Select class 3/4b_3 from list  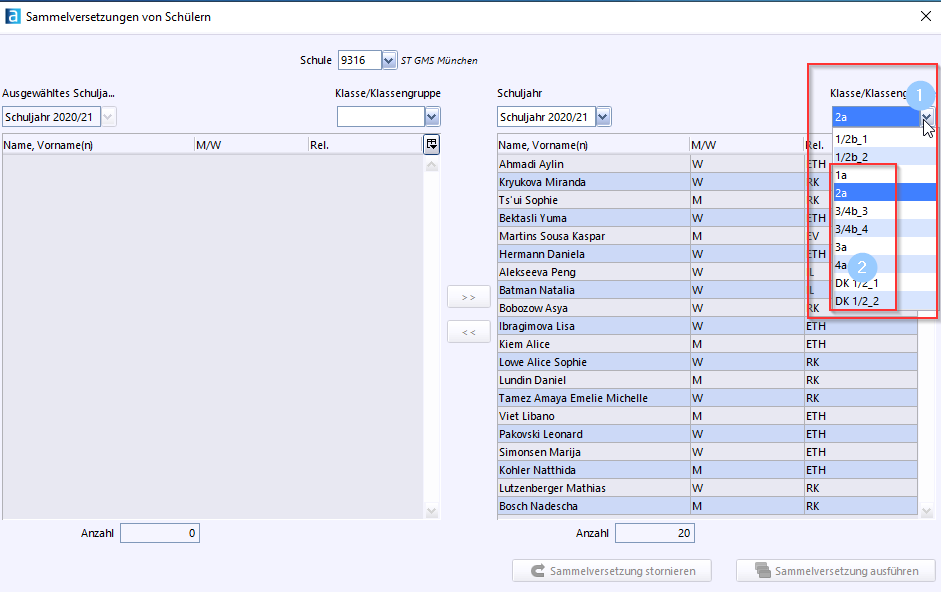884,211
